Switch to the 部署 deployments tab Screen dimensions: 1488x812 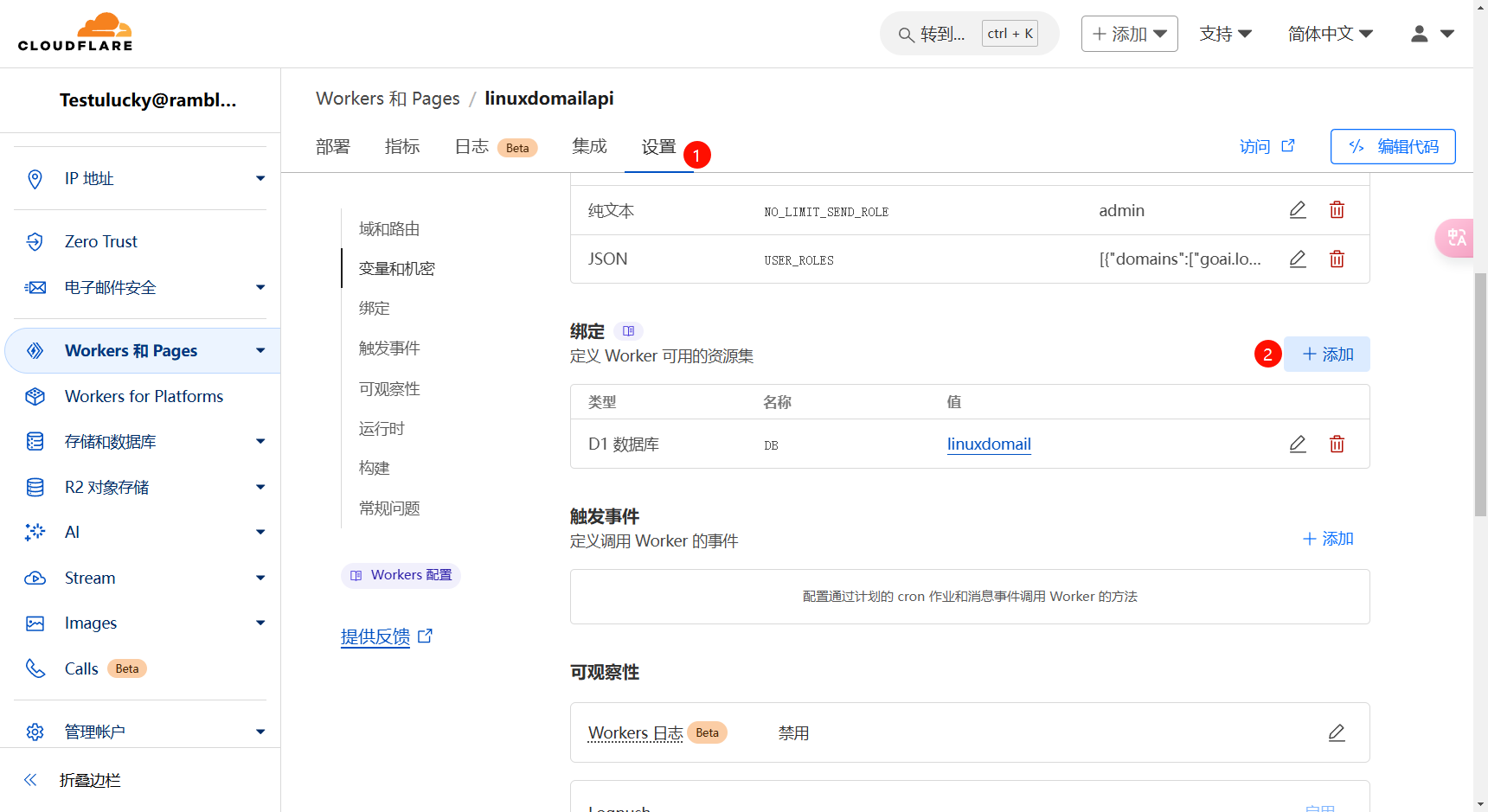coord(333,147)
